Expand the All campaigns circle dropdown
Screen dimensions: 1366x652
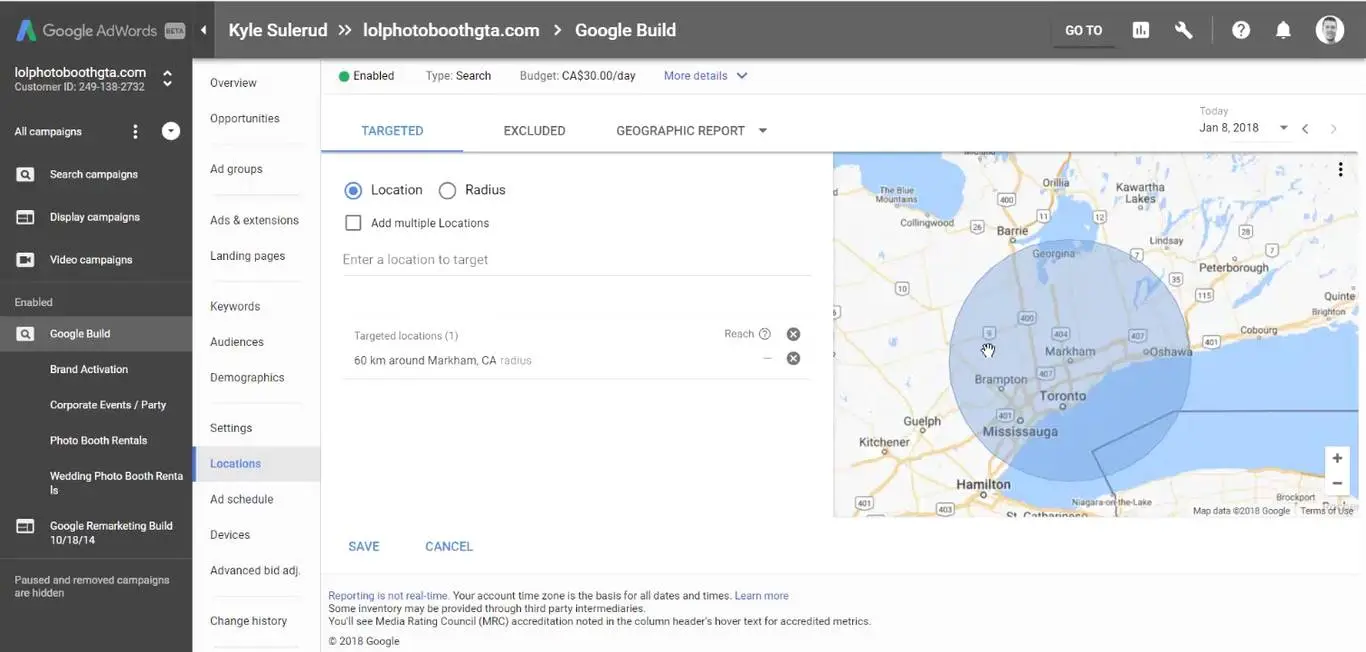171,131
